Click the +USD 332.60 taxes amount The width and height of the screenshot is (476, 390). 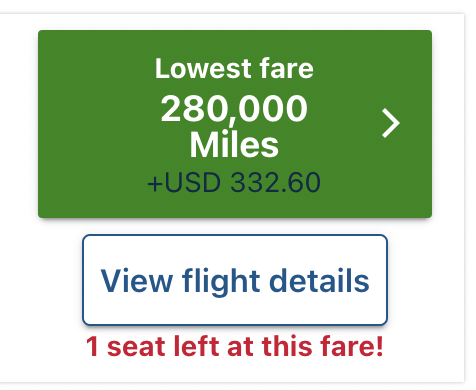pyautogui.click(x=234, y=182)
